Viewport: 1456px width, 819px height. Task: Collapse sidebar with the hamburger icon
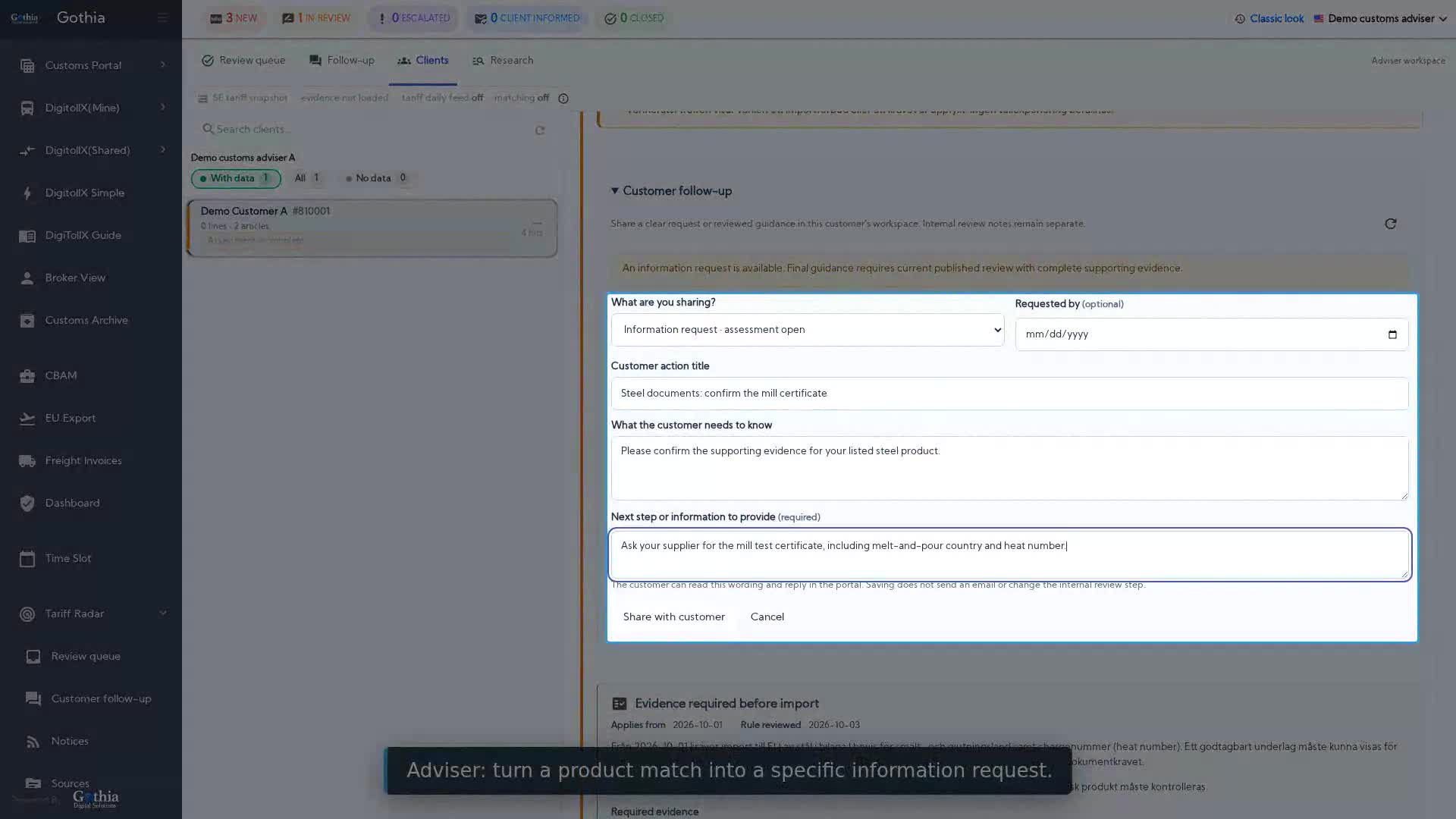pyautogui.click(x=162, y=17)
